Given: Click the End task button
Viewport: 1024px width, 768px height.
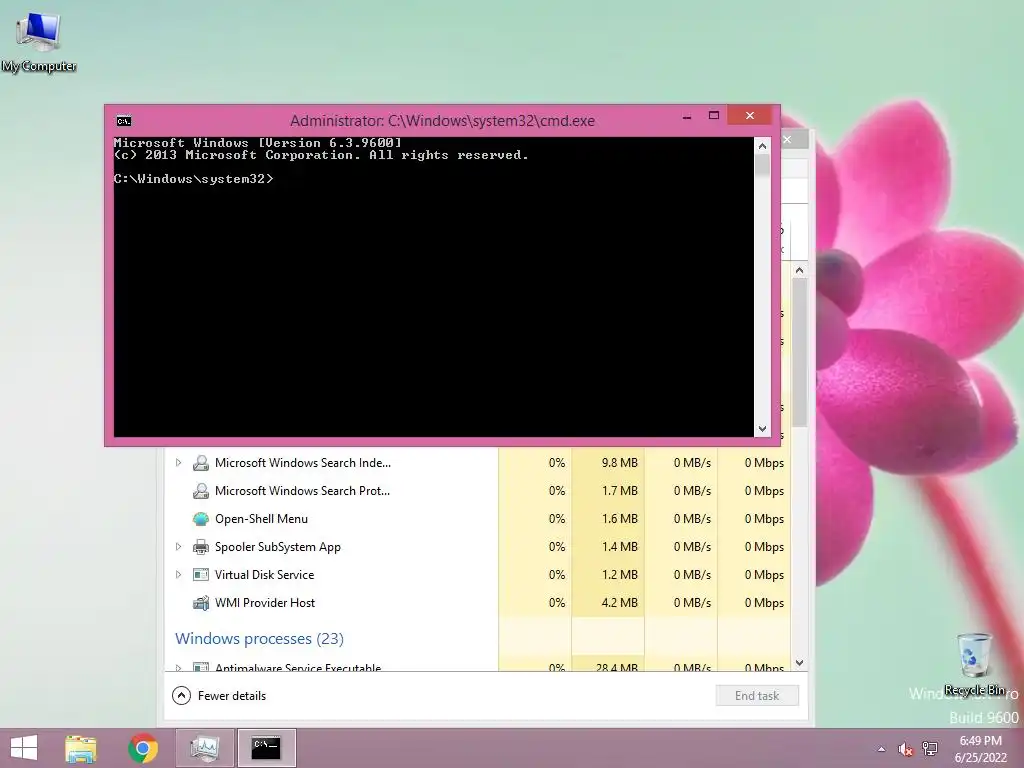Looking at the screenshot, I should tap(757, 696).
